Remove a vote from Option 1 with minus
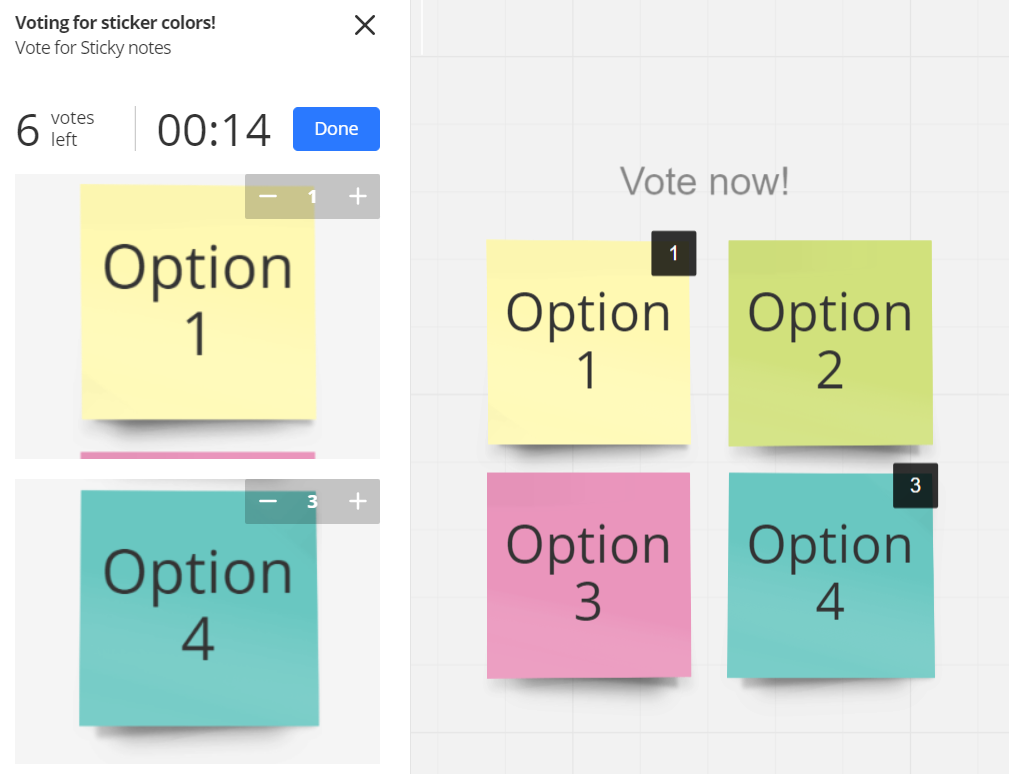 268,197
